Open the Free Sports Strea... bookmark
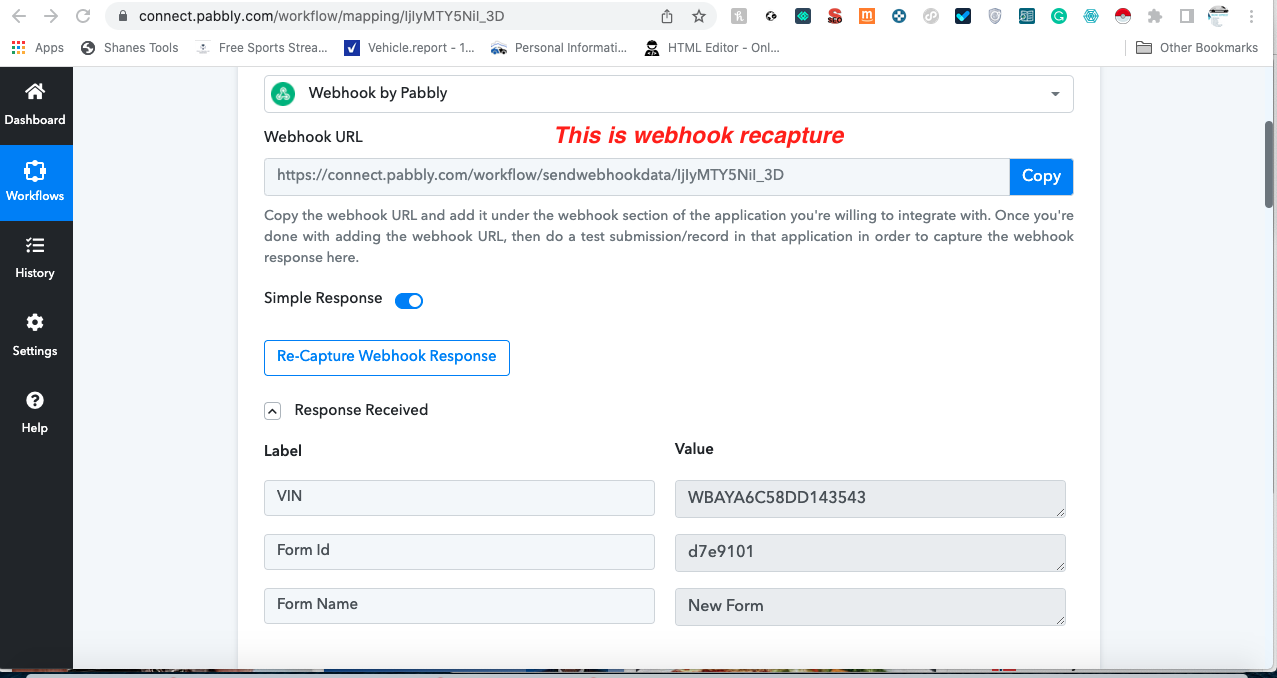 (x=262, y=47)
